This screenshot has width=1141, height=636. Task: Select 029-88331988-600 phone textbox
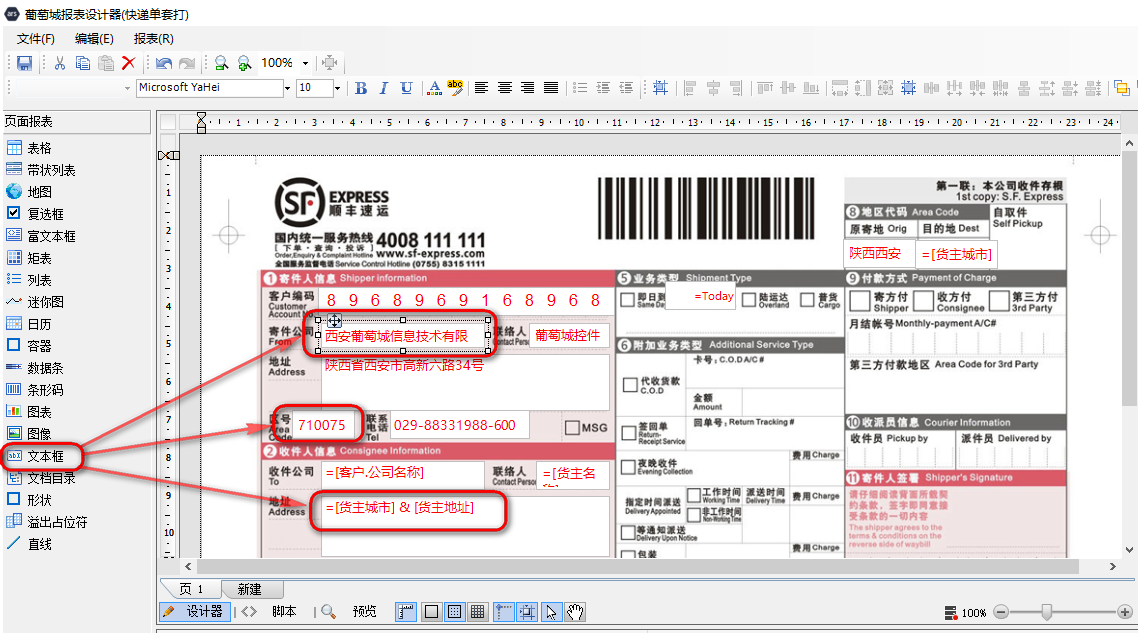(460, 425)
